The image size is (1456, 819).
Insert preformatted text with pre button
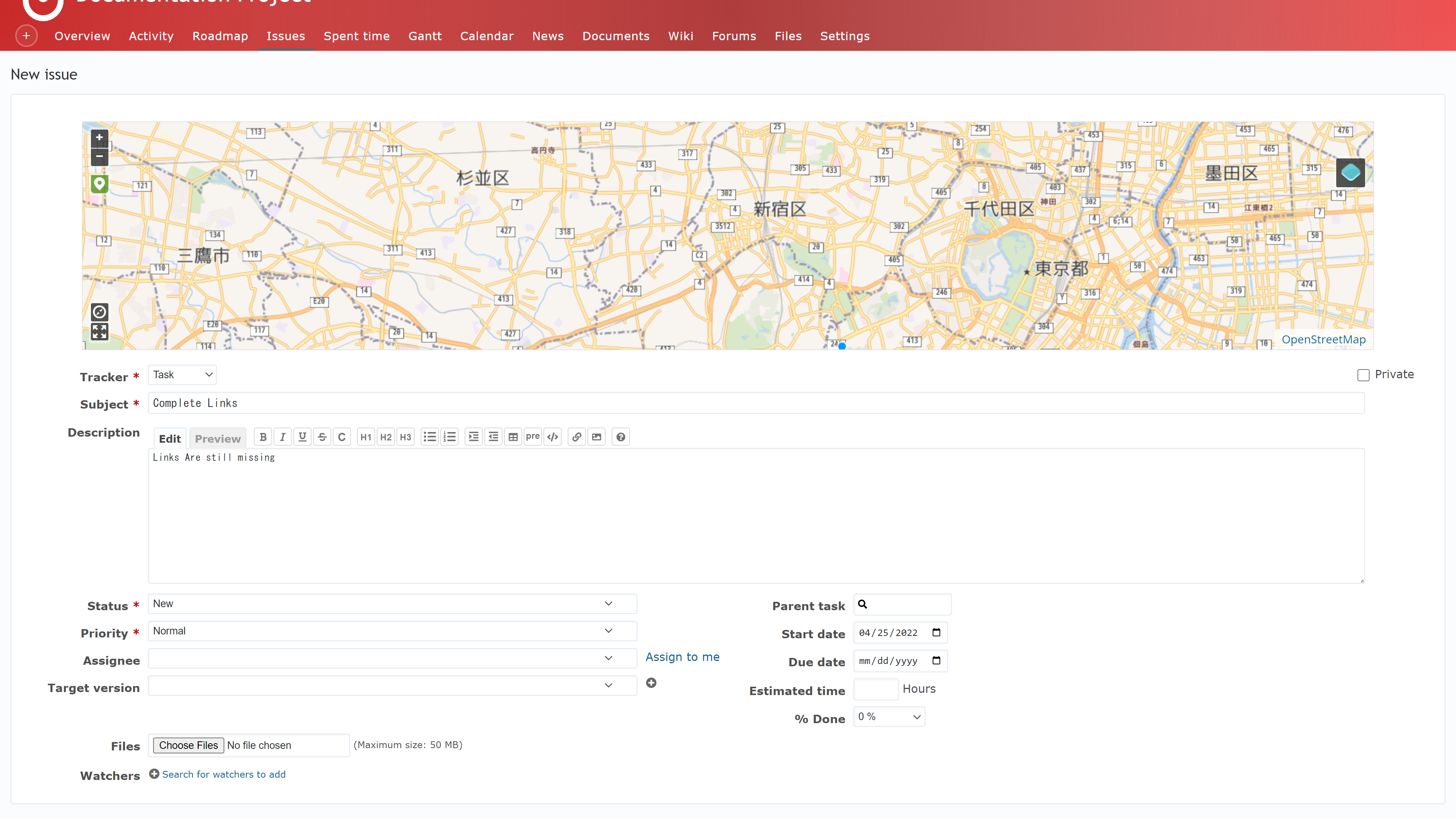pyautogui.click(x=532, y=437)
